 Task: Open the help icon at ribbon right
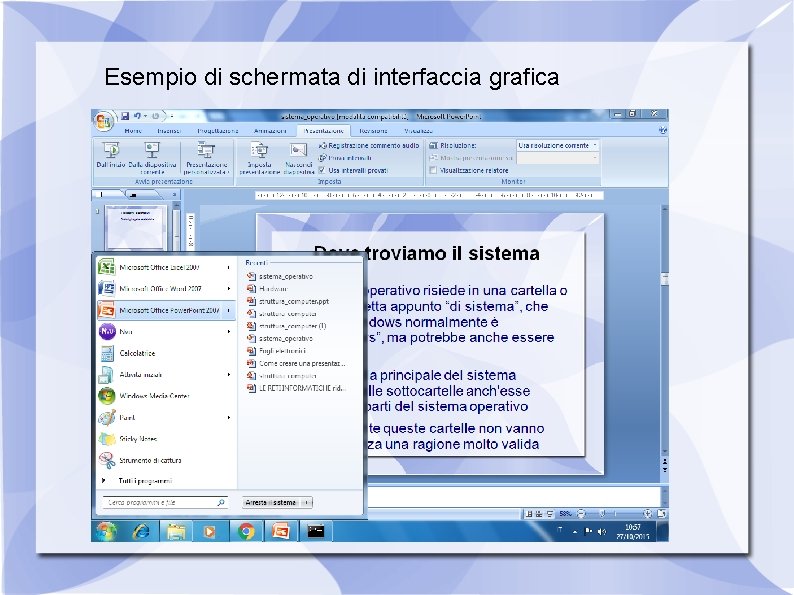[662, 130]
